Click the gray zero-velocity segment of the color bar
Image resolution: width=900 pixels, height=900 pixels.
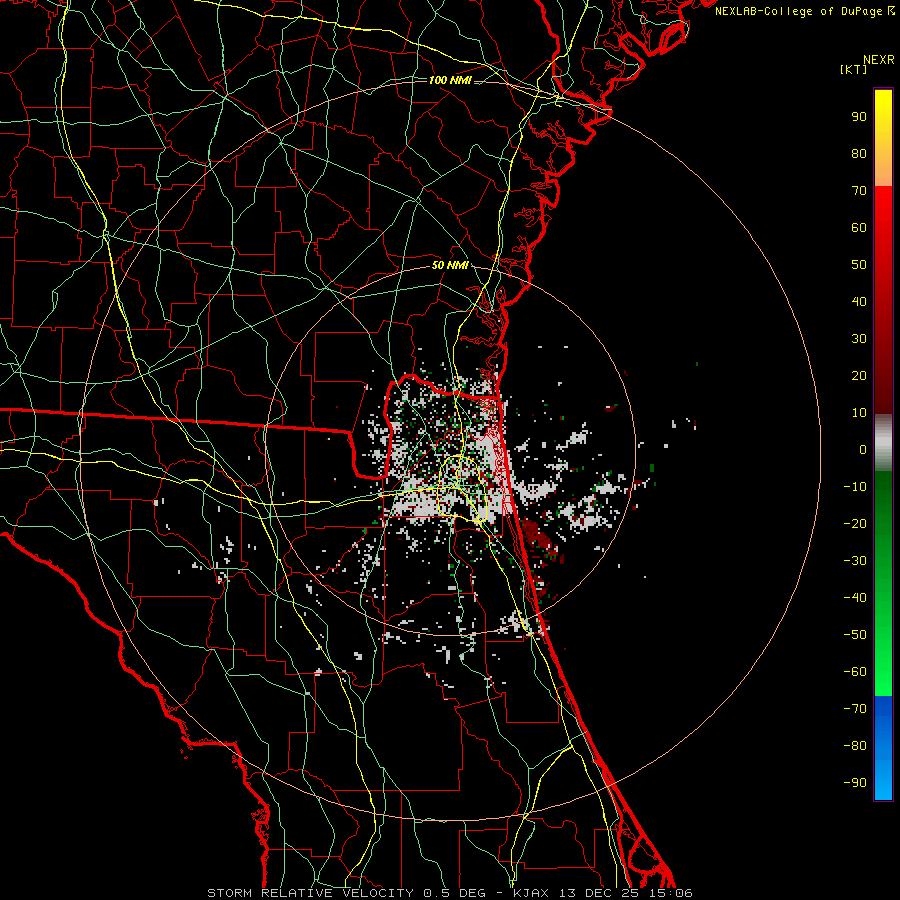click(x=883, y=443)
